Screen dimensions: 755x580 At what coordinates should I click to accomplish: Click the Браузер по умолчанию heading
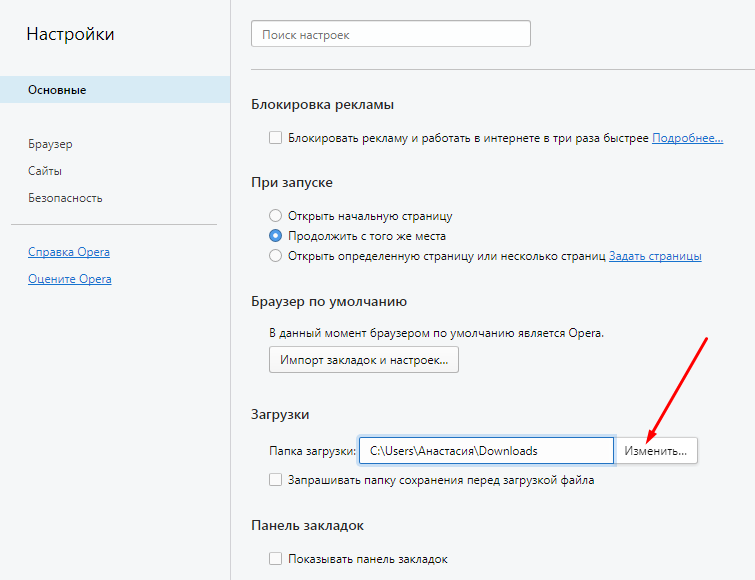click(329, 301)
